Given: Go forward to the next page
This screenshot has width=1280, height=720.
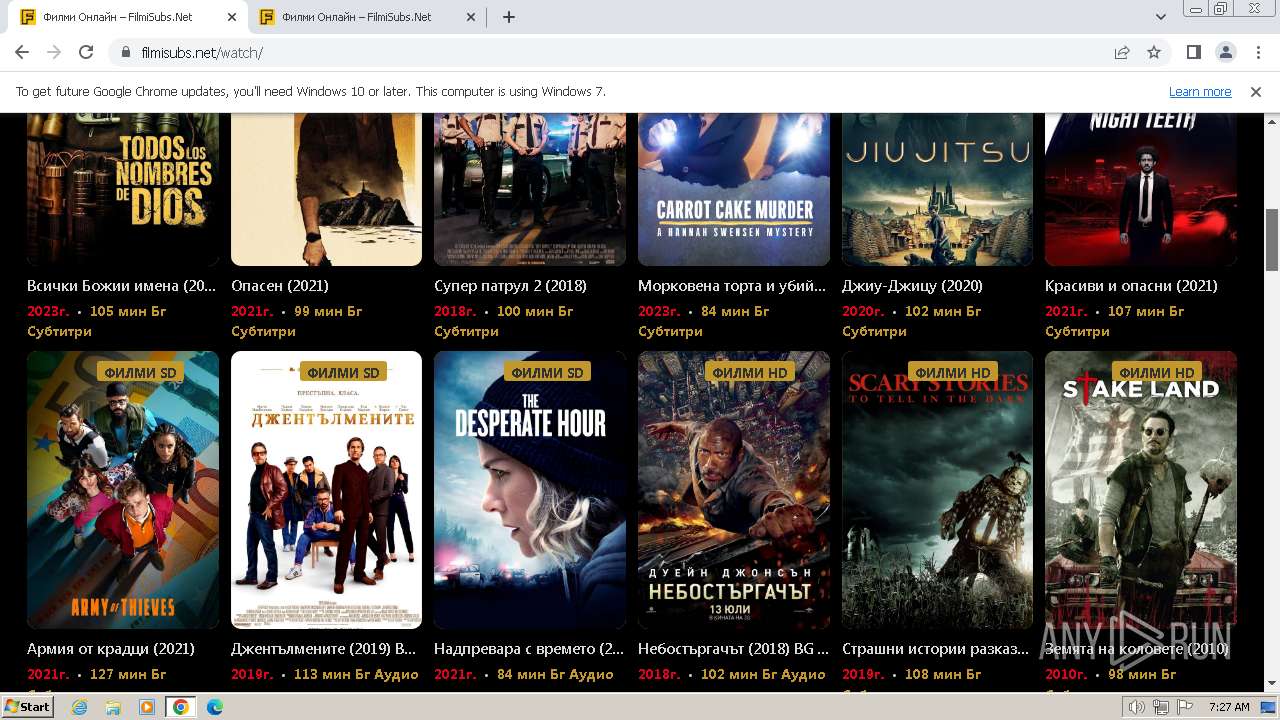Looking at the screenshot, I should (x=54, y=52).
